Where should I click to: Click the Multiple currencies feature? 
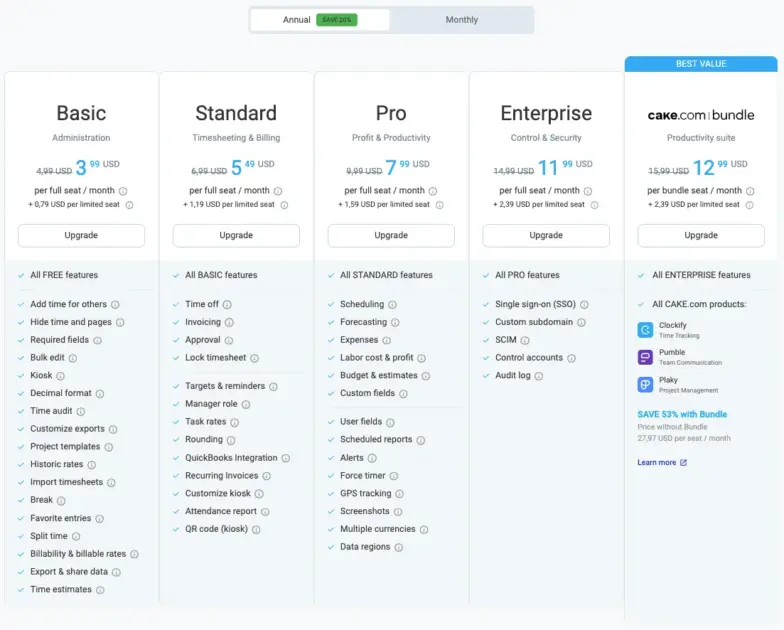378,528
